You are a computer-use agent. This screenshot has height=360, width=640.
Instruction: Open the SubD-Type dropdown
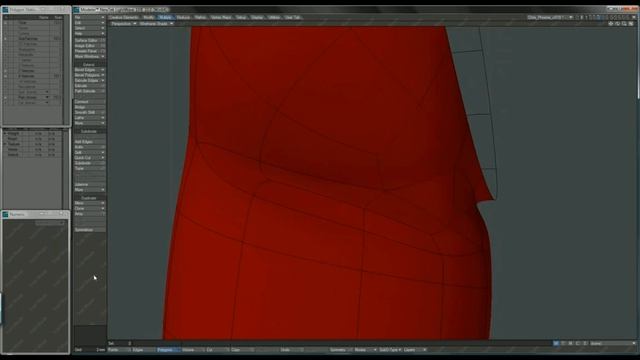pyautogui.click(x=390, y=350)
